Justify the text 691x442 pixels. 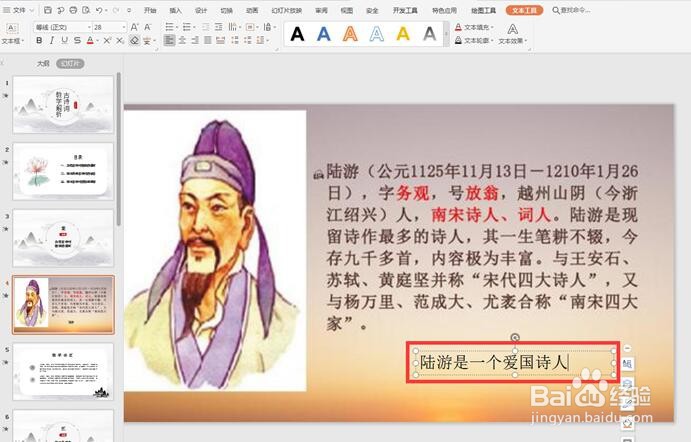click(x=208, y=41)
